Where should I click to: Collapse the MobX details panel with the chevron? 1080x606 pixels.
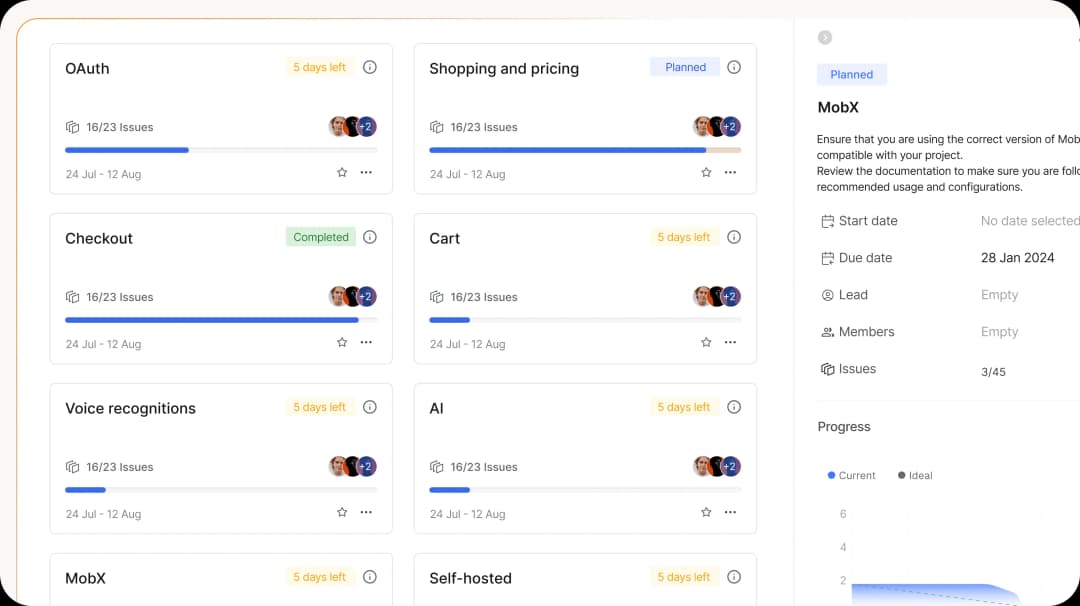point(824,37)
